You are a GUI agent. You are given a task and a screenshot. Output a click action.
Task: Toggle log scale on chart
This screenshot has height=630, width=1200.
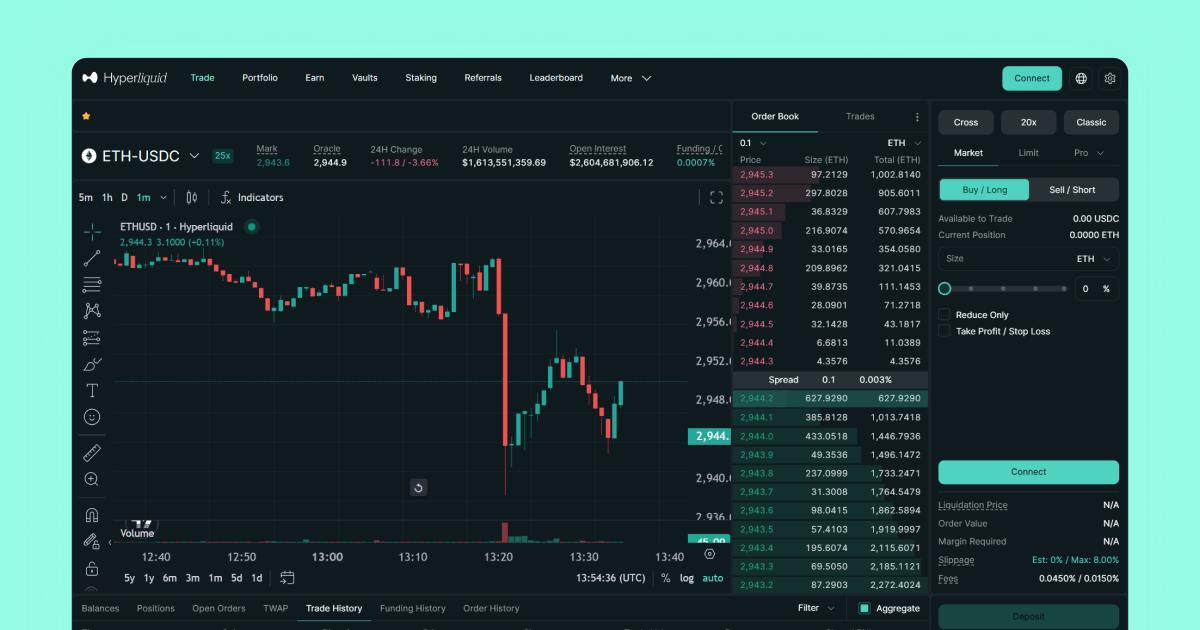tap(687, 578)
